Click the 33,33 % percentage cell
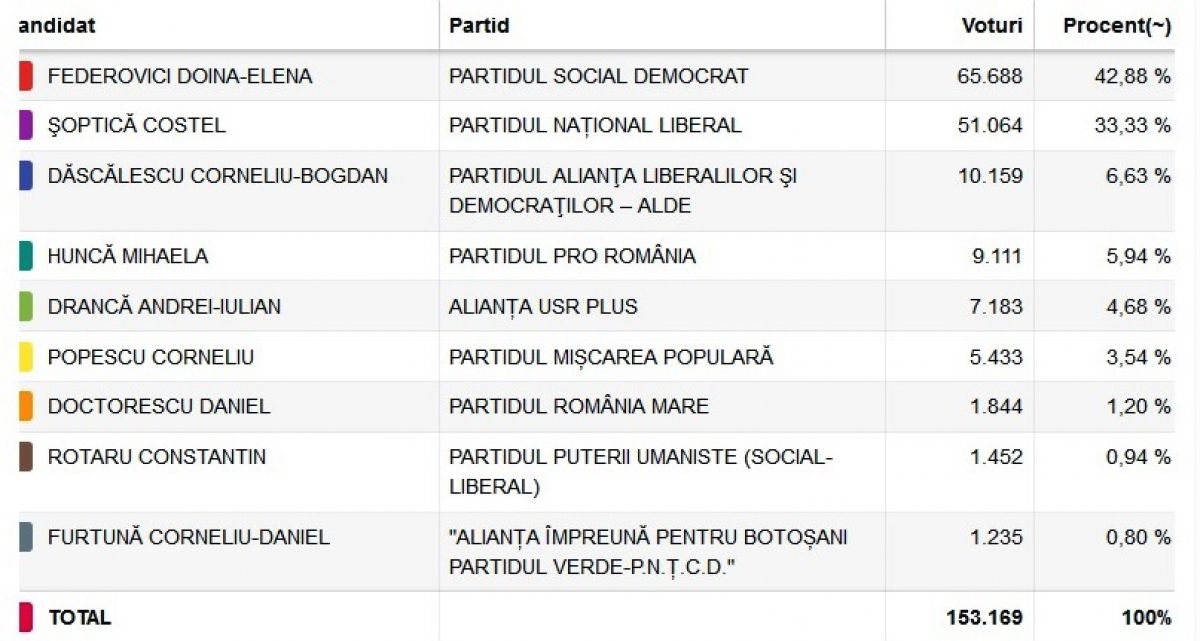1200x641 pixels. tap(1131, 126)
